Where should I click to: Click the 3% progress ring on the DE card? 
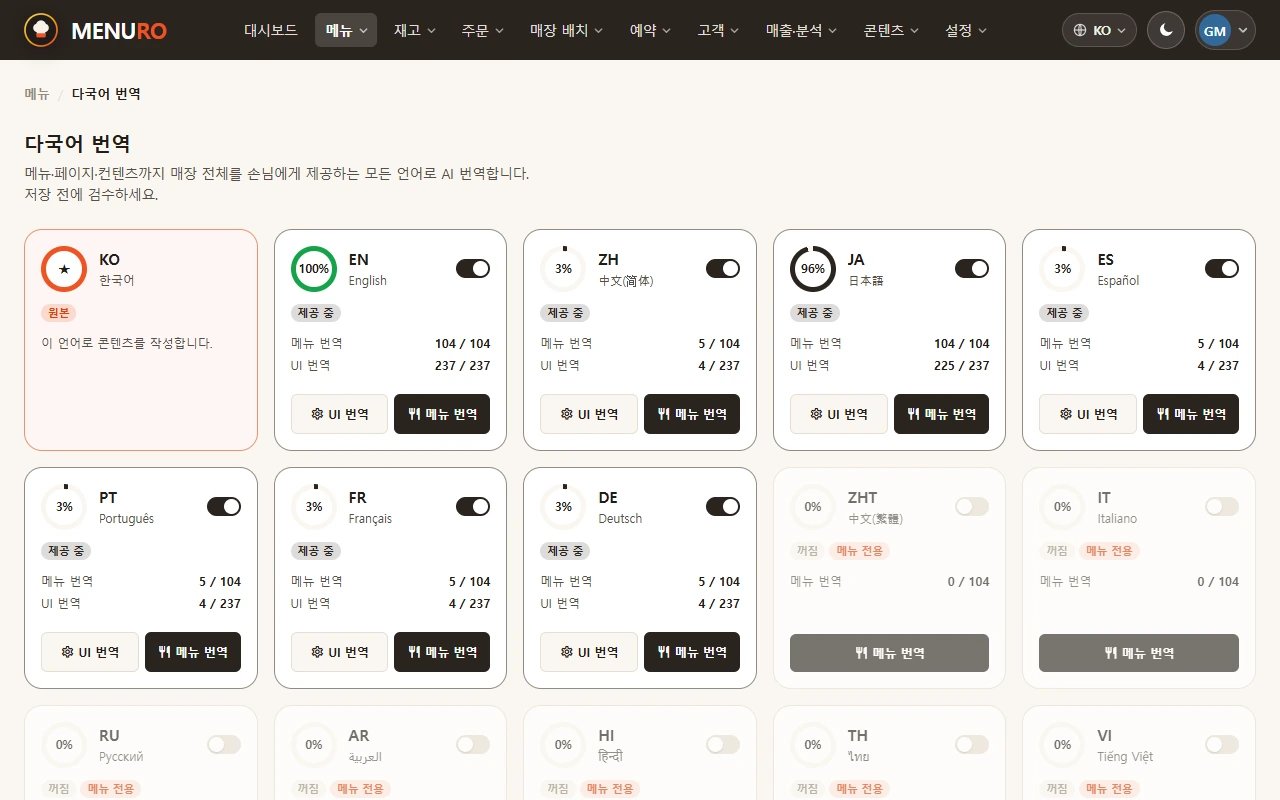pyautogui.click(x=563, y=507)
